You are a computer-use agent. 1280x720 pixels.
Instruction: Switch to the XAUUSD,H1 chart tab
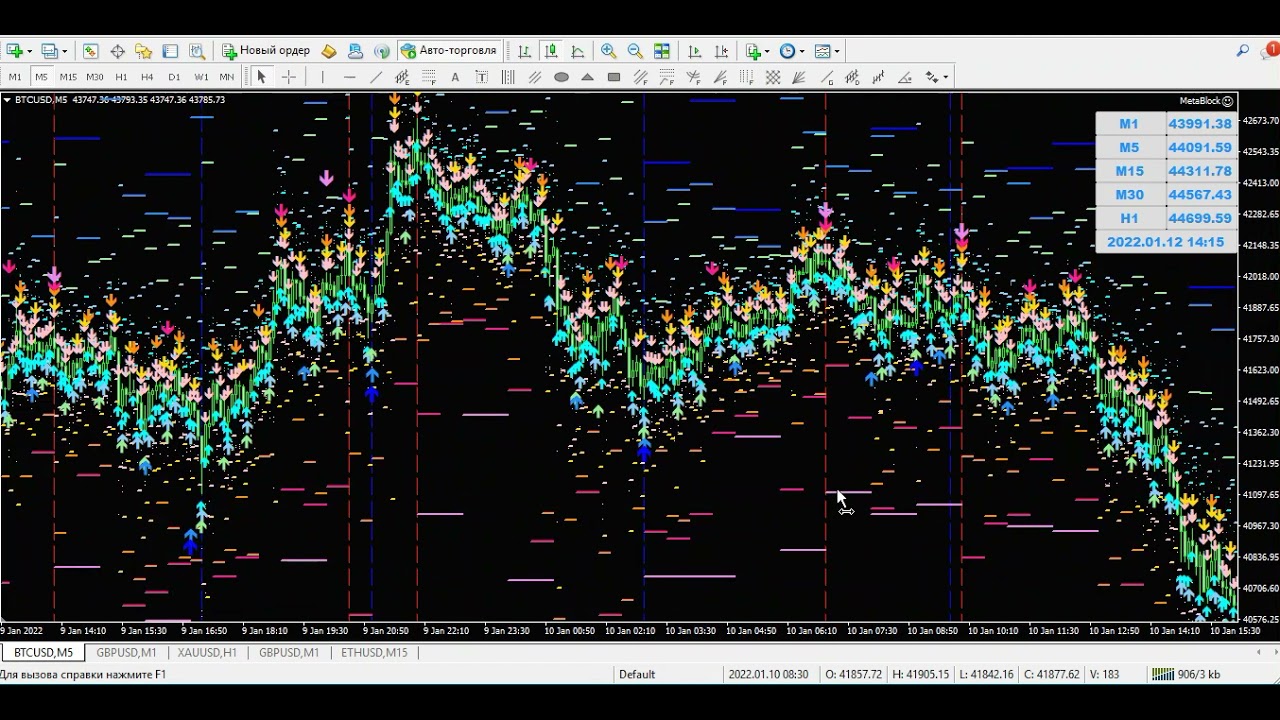(207, 652)
